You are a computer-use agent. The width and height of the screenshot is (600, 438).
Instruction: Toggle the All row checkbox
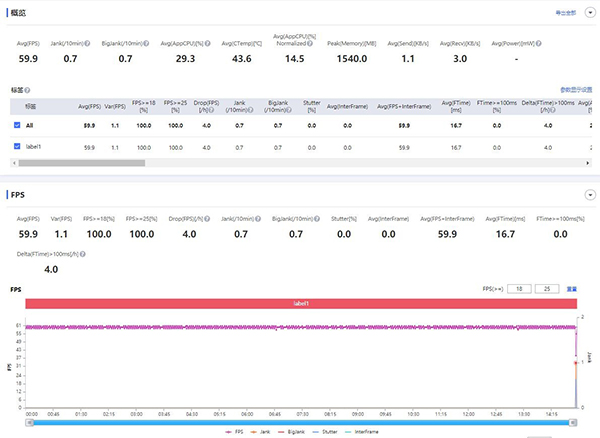(x=17, y=126)
